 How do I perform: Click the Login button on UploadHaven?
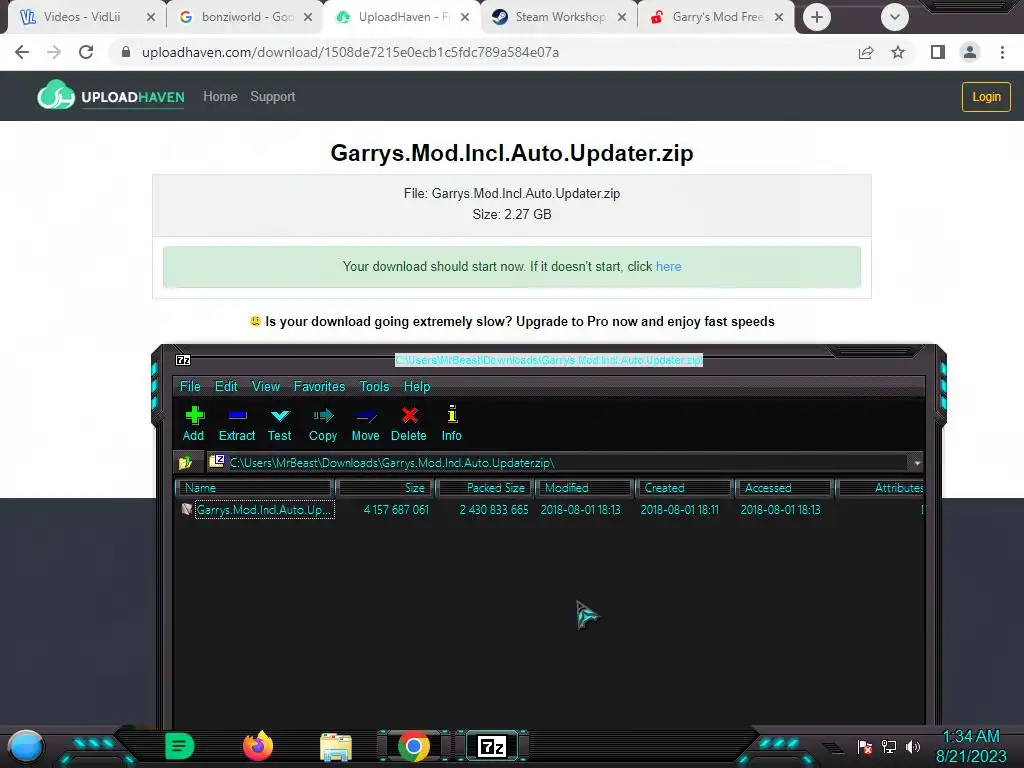tap(986, 97)
